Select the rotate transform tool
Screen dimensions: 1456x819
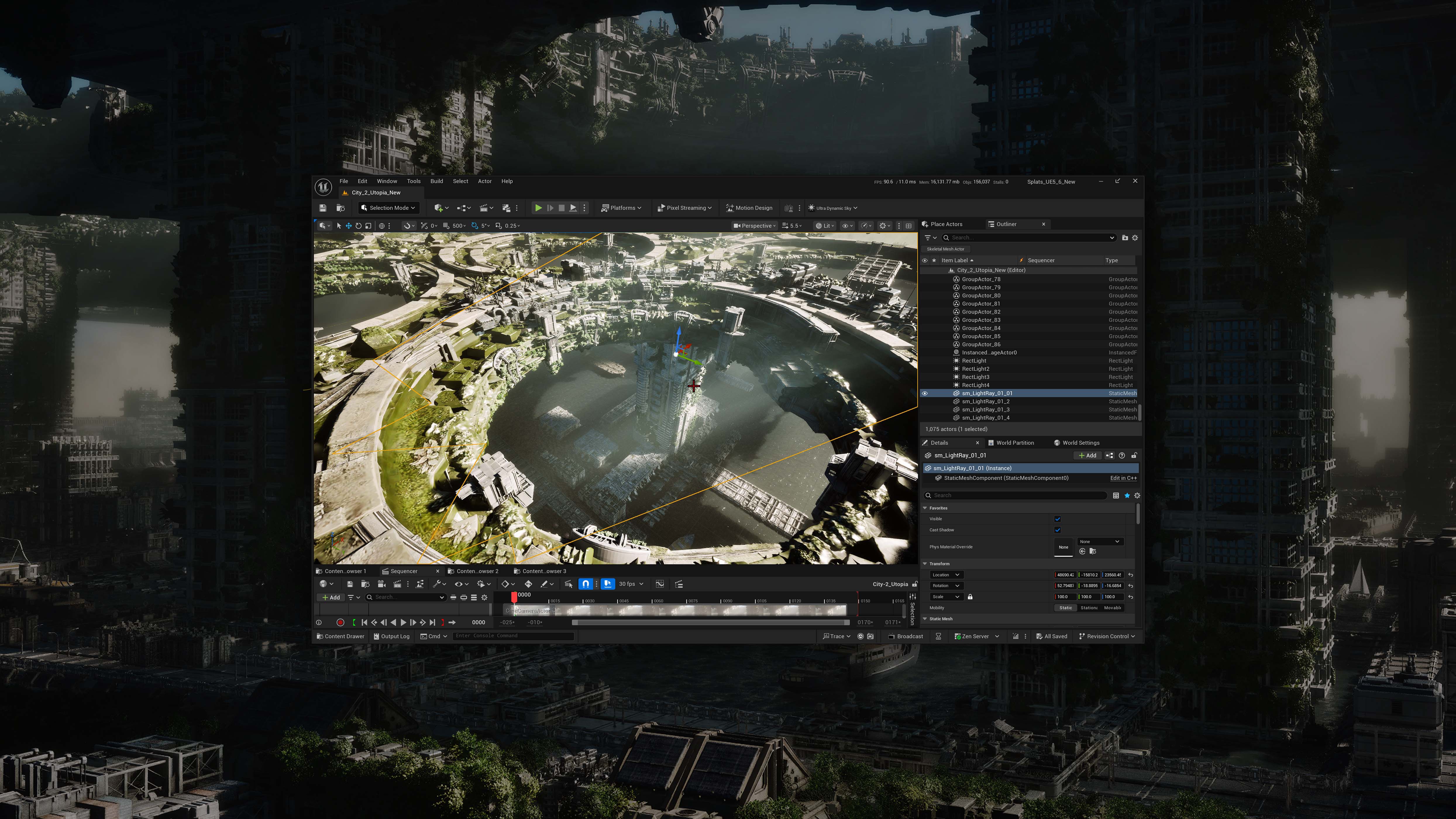click(358, 226)
